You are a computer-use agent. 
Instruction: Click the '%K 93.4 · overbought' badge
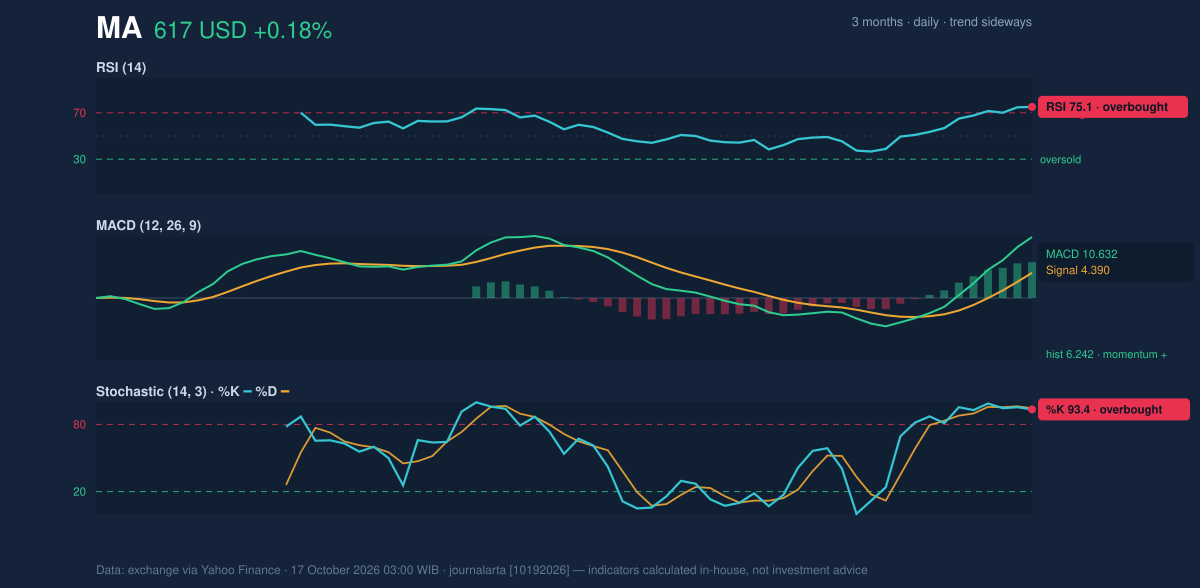1114,409
